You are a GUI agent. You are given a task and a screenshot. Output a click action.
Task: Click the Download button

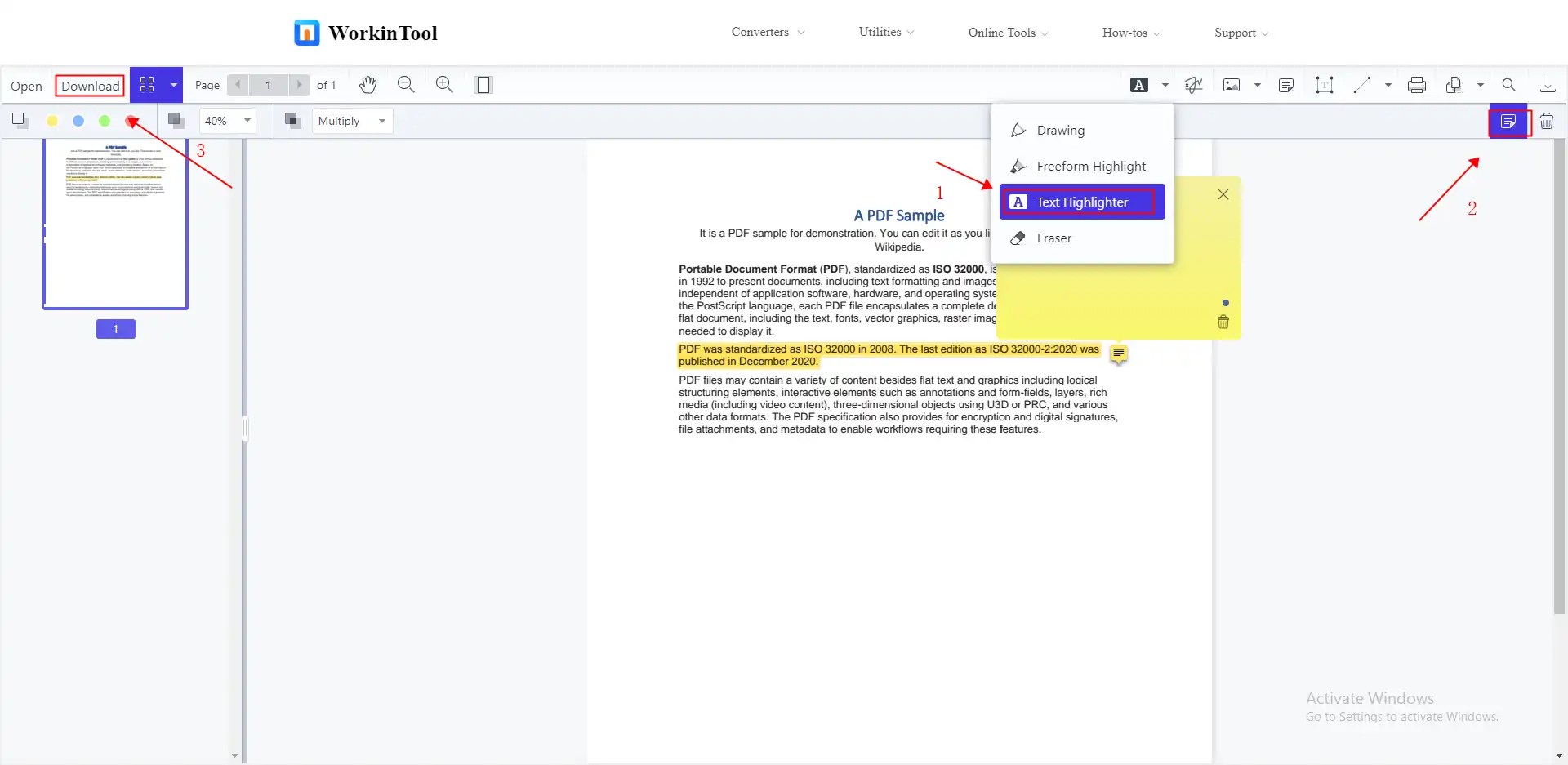point(89,85)
